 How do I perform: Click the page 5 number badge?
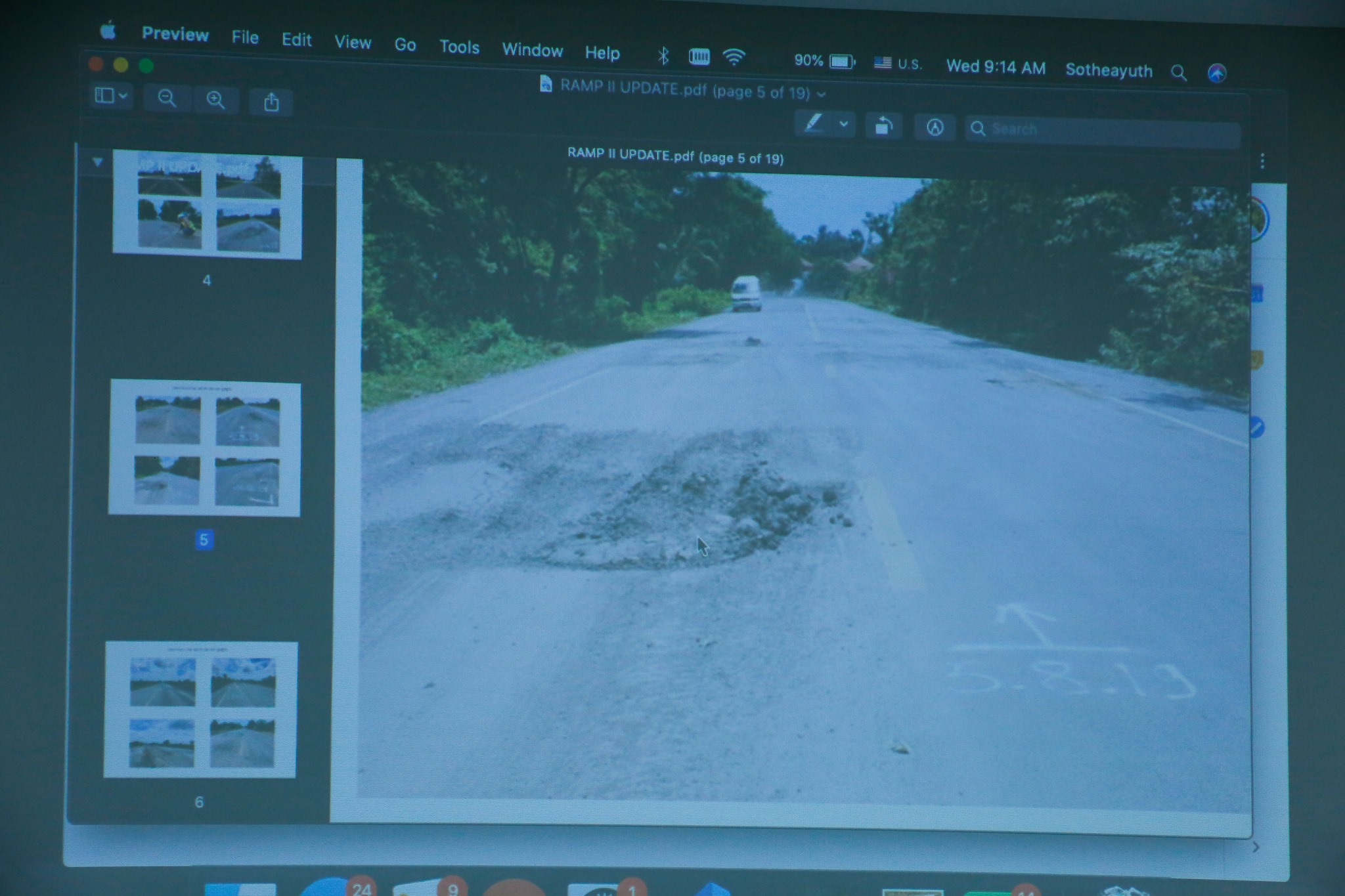coord(204,540)
